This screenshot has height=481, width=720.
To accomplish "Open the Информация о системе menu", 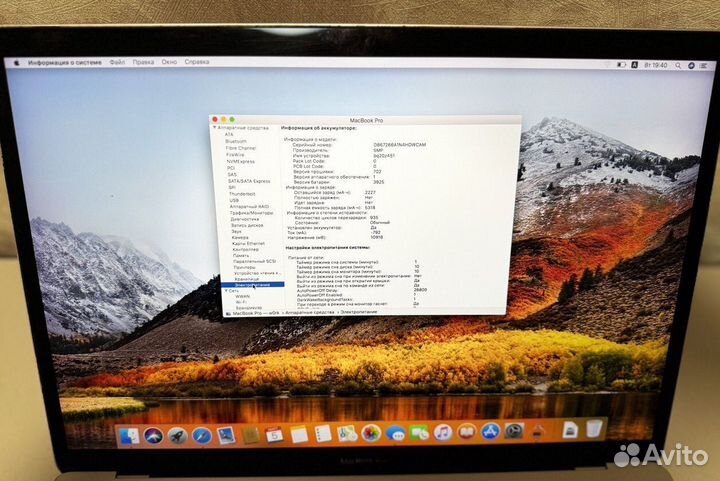I will coord(65,62).
